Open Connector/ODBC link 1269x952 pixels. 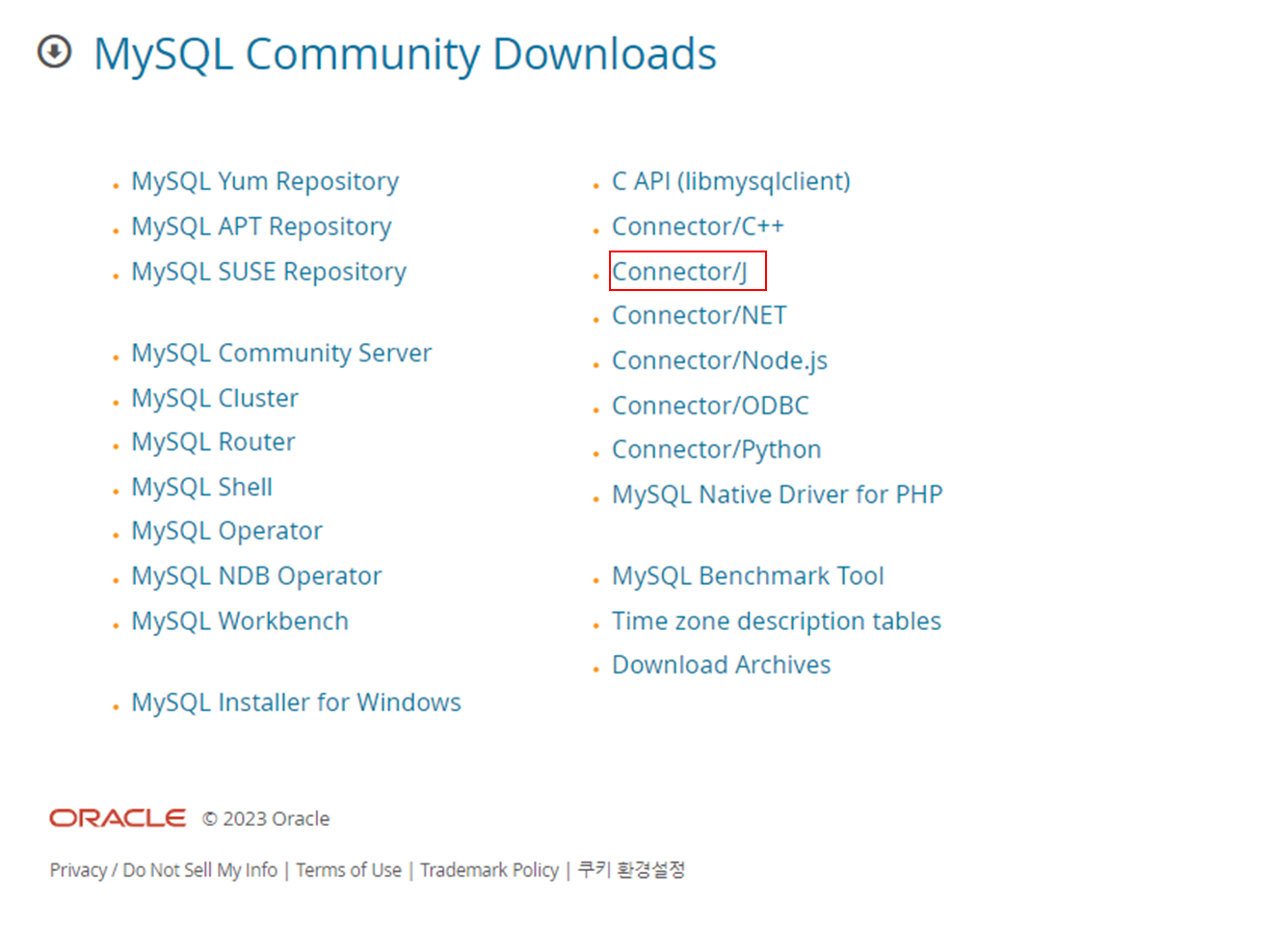710,406
